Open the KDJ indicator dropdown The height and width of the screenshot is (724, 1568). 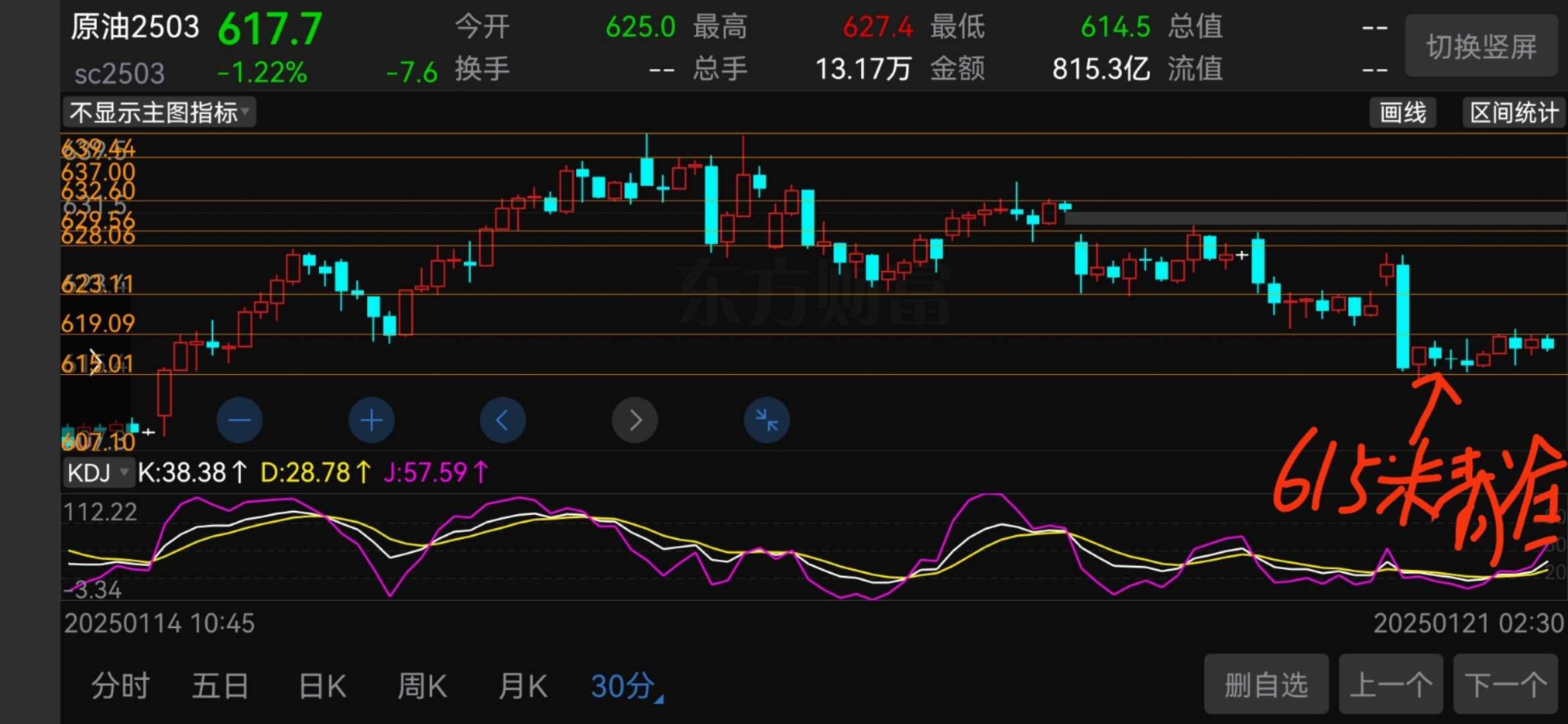coord(98,473)
